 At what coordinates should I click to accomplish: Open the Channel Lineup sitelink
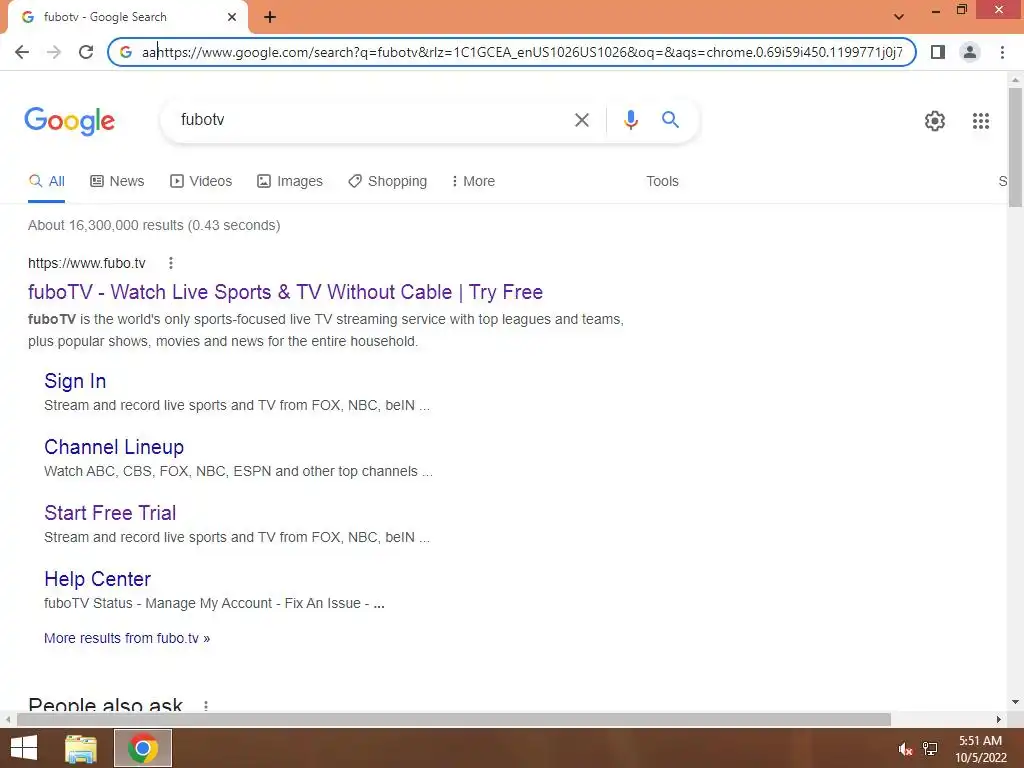pyautogui.click(x=114, y=447)
